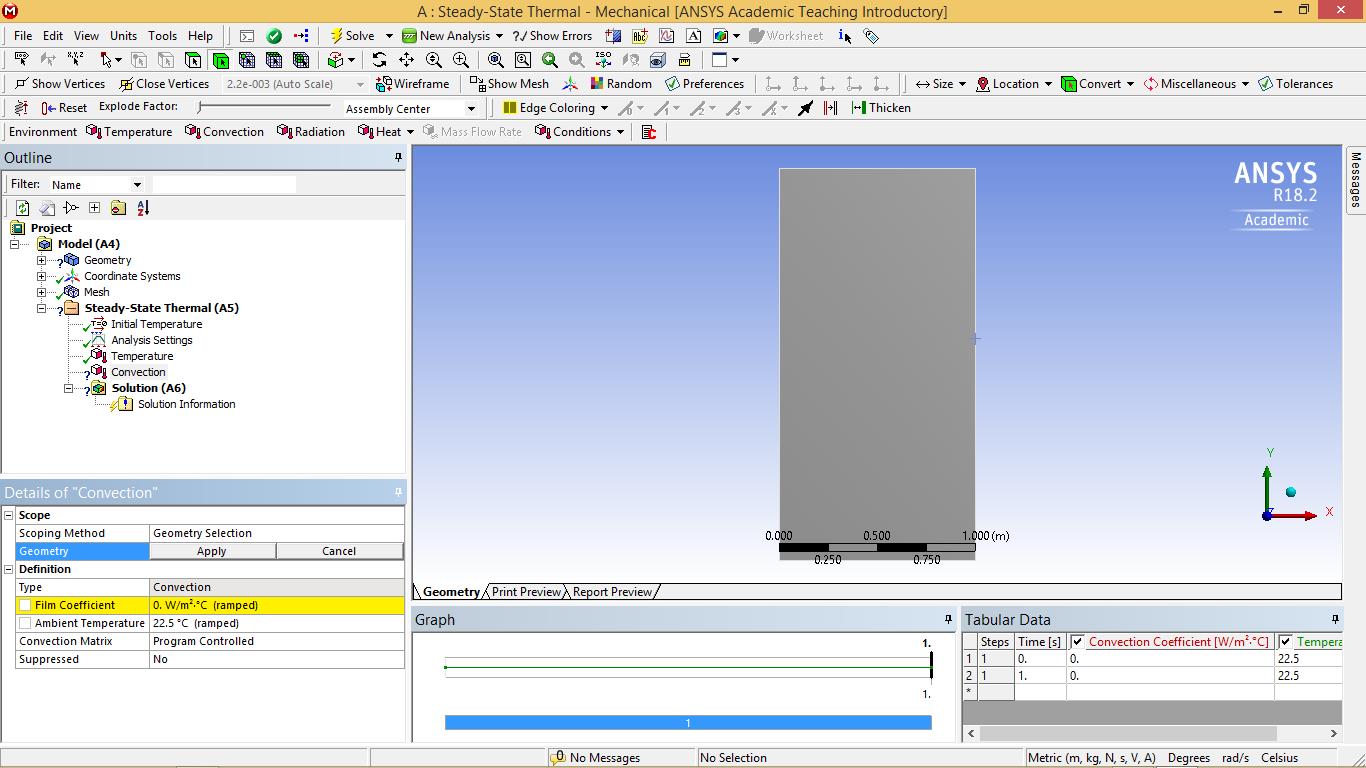Click the Outline filter text field
The width and height of the screenshot is (1366, 768).
click(x=224, y=184)
